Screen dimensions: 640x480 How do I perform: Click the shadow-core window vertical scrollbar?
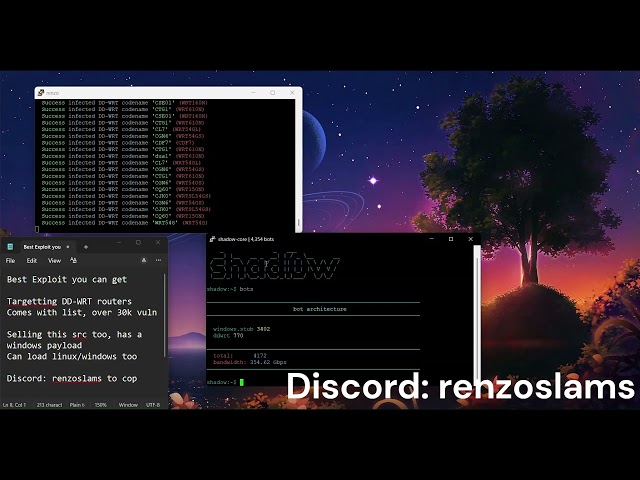476,314
